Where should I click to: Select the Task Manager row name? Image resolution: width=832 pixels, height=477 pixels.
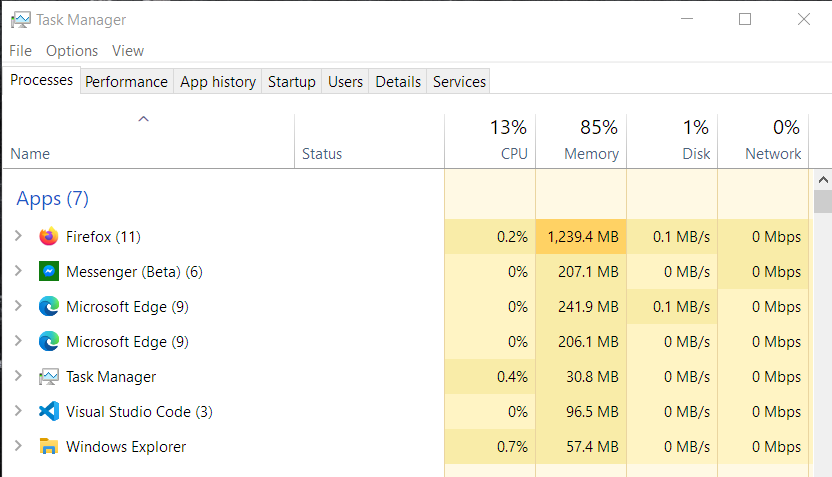click(x=111, y=377)
